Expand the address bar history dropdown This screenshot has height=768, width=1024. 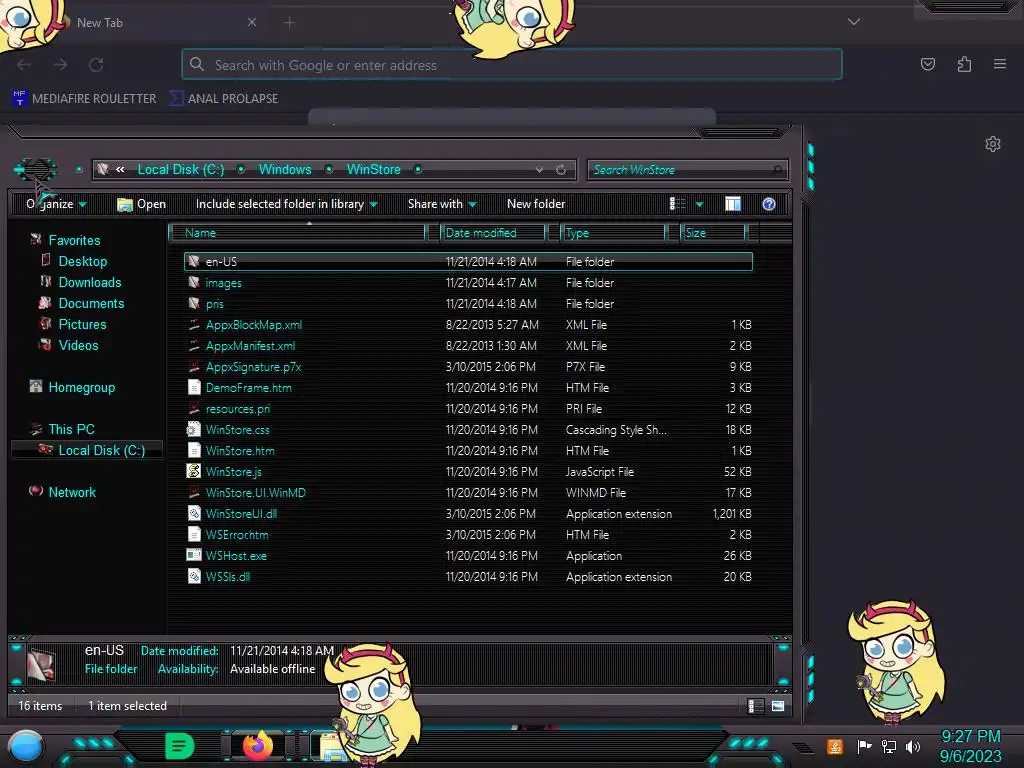coord(539,170)
